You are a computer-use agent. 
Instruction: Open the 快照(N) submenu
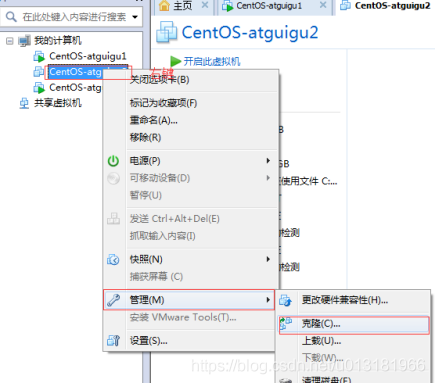coord(190,259)
